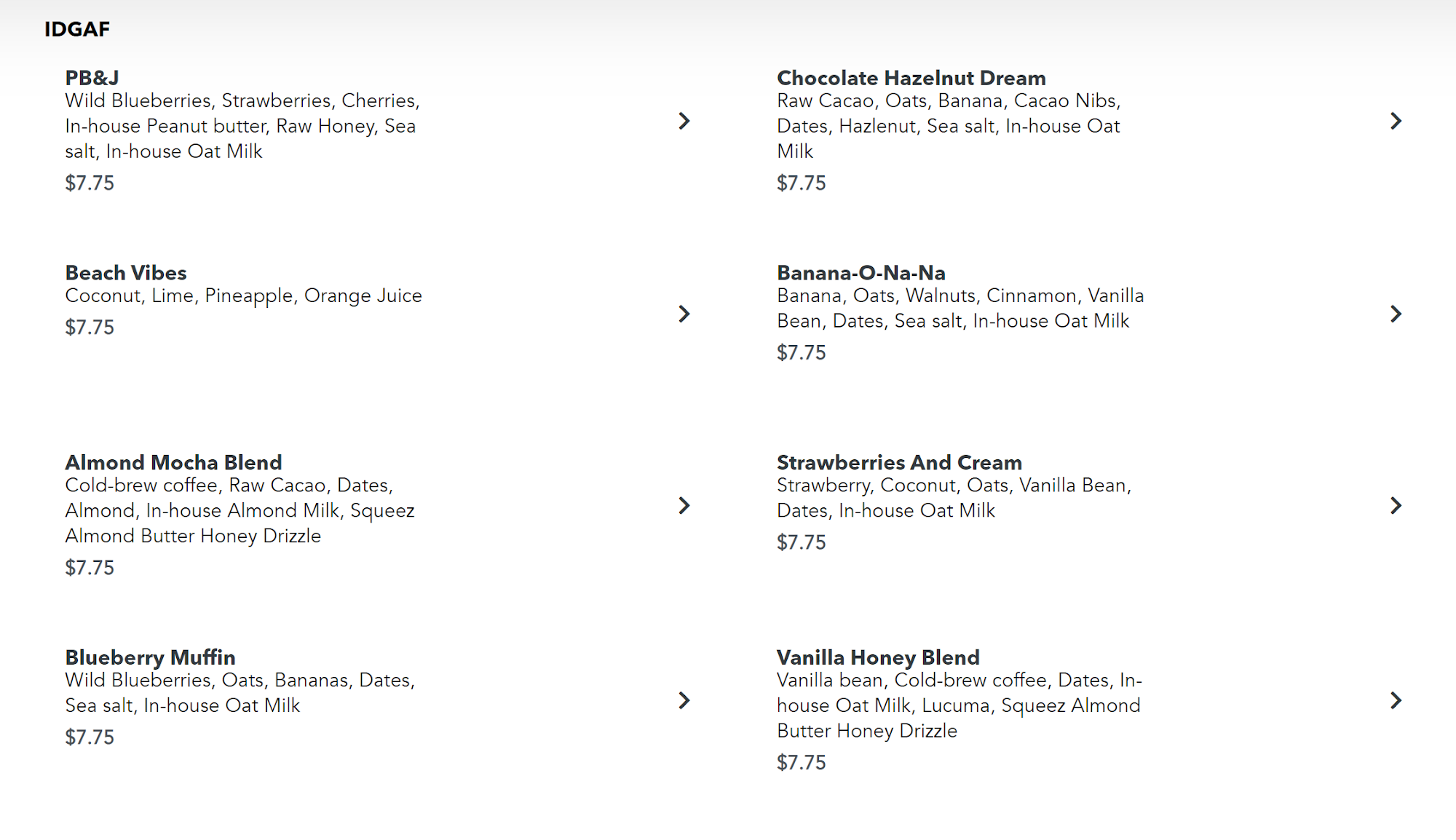Image resolution: width=1456 pixels, height=840 pixels.
Task: Open the Chocolate Hazelnut Dream item title
Action: (911, 78)
